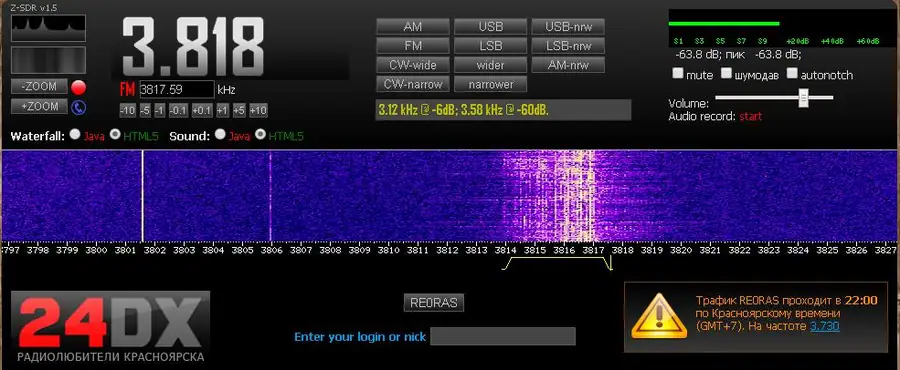Step frequency down by -1
Image resolution: width=900 pixels, height=370 pixels.
point(160,111)
